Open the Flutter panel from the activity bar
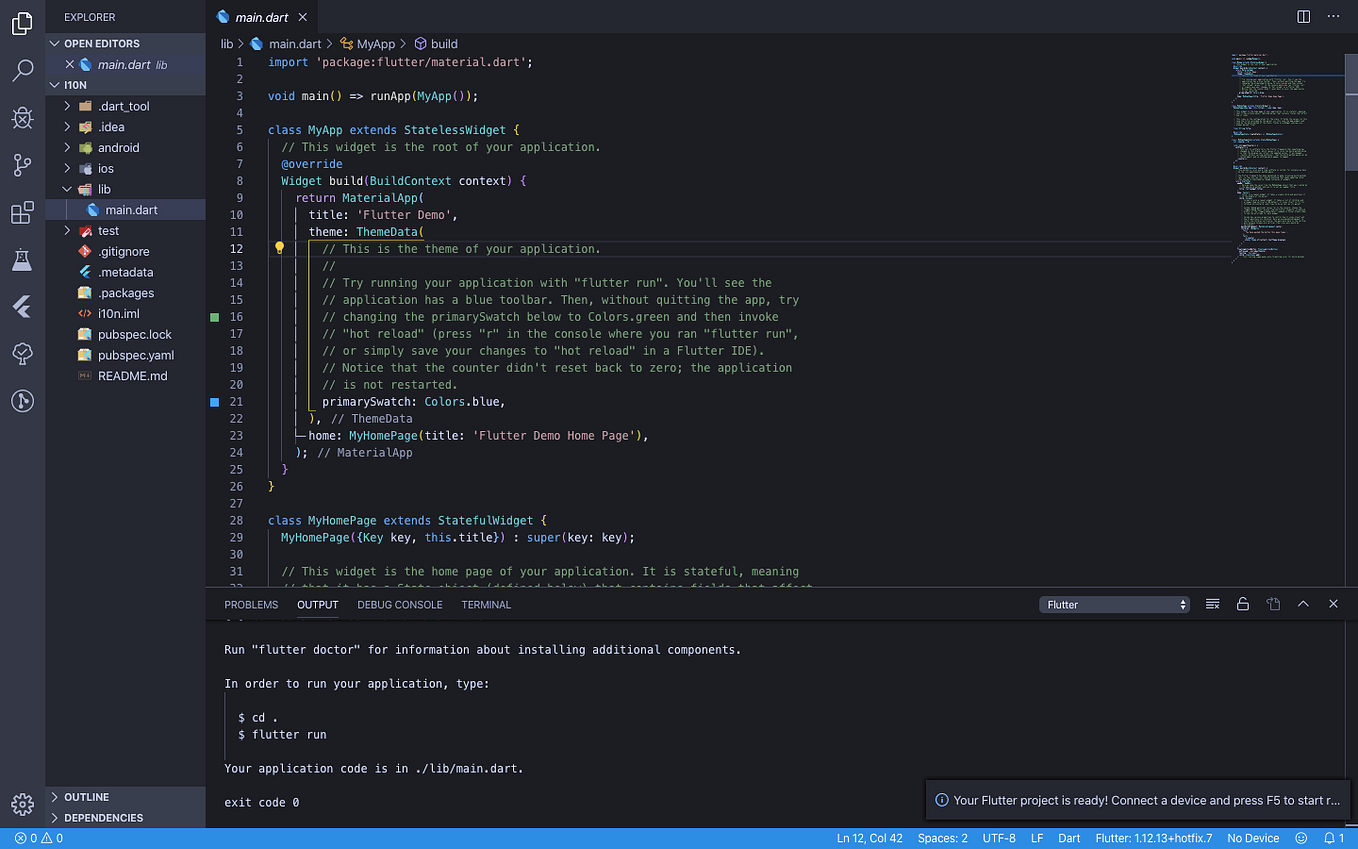The width and height of the screenshot is (1358, 849). click(x=22, y=307)
